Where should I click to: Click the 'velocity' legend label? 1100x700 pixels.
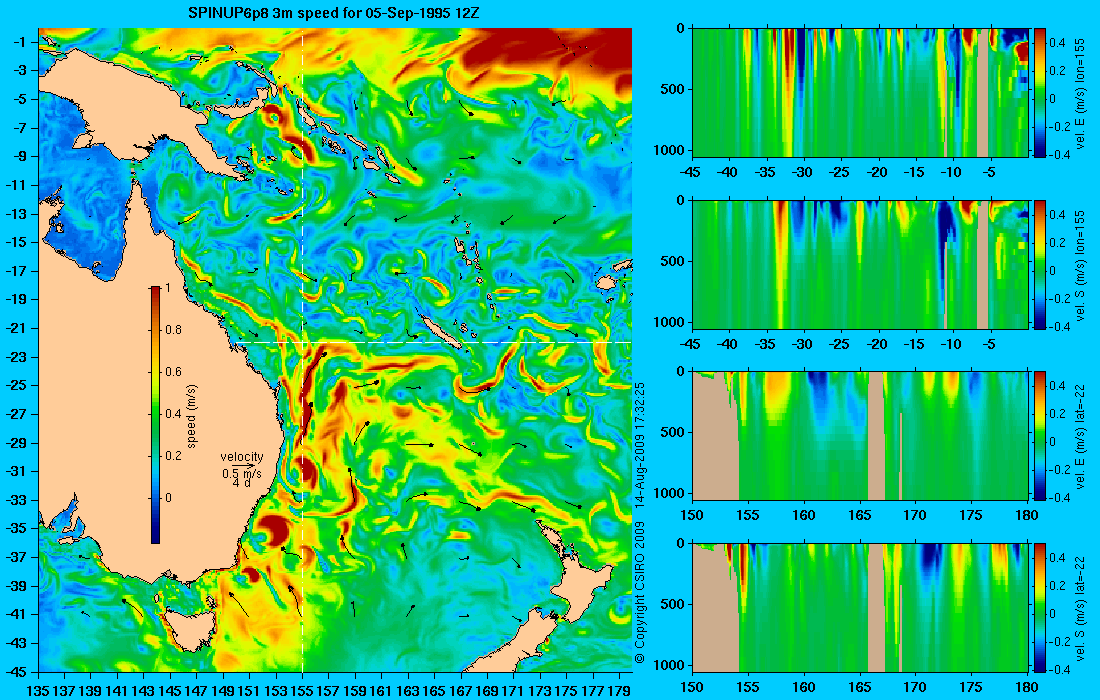pos(241,457)
